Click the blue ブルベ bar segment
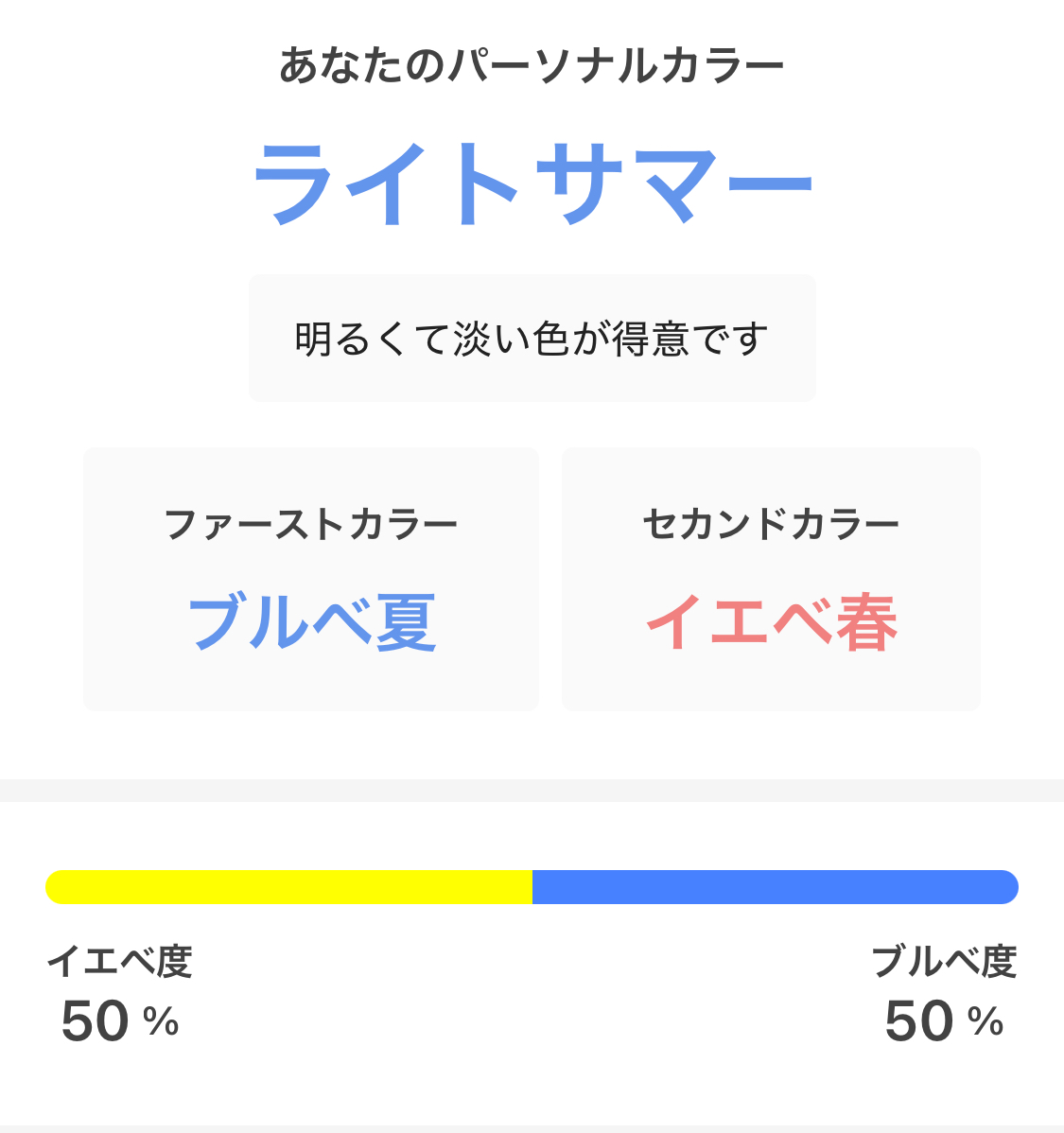The height and width of the screenshot is (1133, 1064). tap(776, 886)
